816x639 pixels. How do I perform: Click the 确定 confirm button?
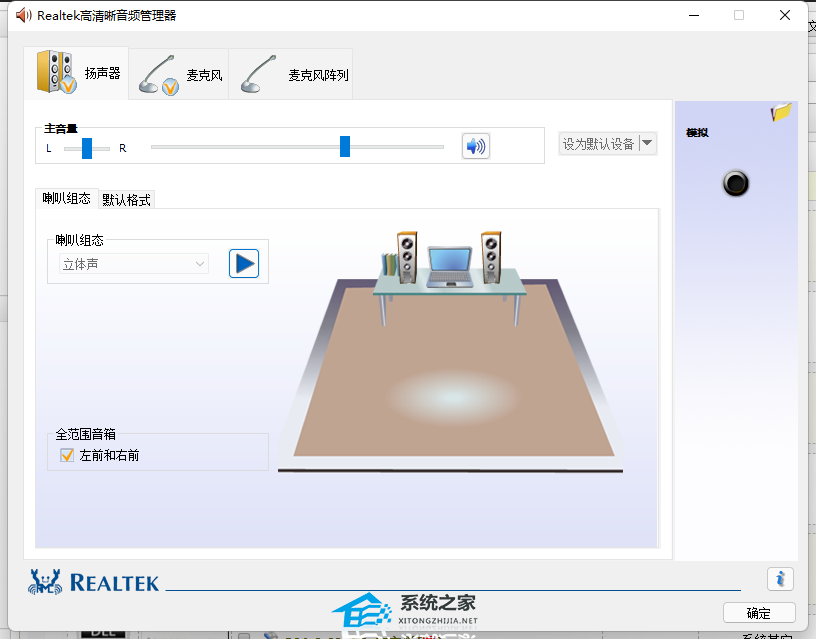point(759,613)
